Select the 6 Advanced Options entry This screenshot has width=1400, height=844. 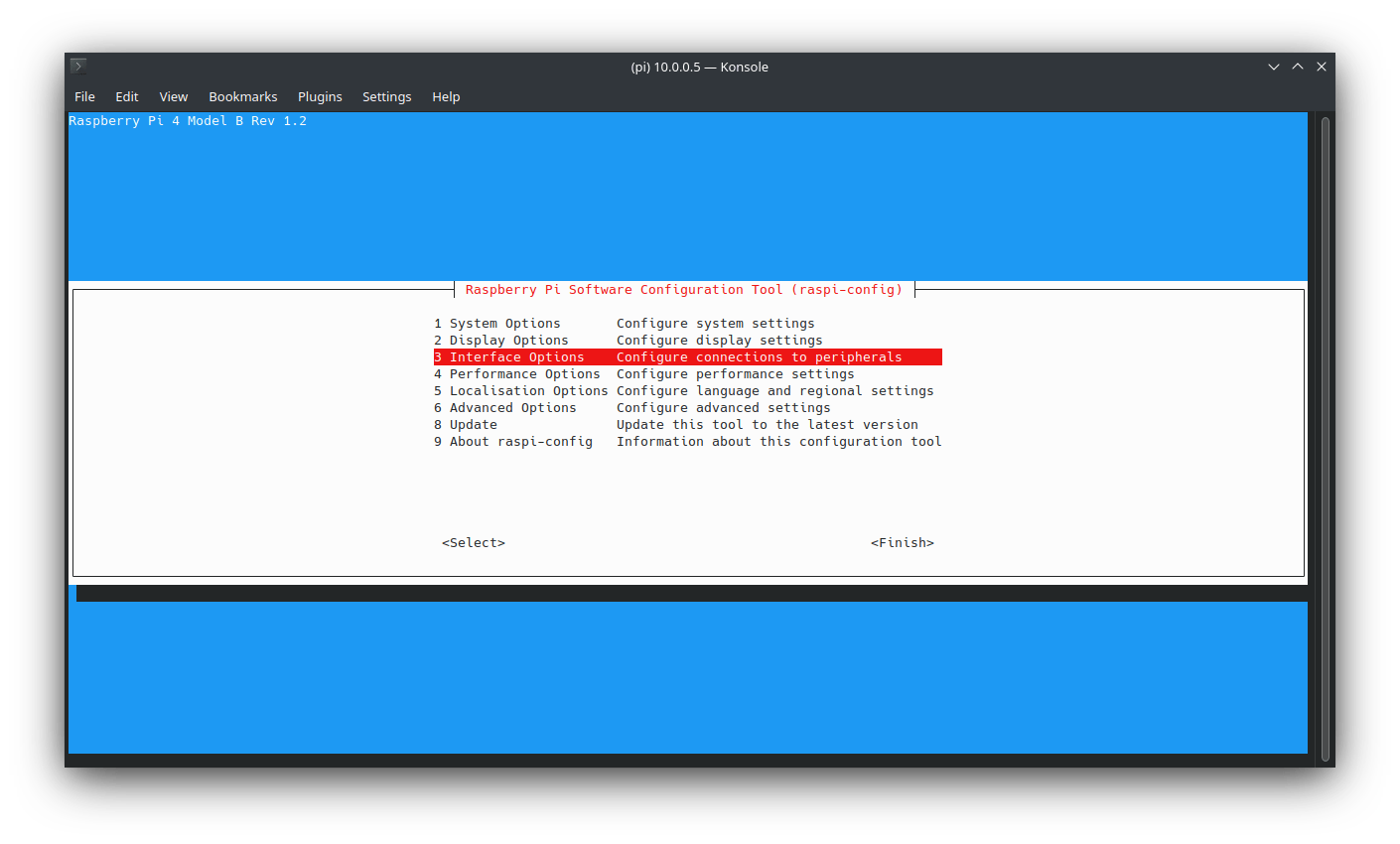pos(687,408)
